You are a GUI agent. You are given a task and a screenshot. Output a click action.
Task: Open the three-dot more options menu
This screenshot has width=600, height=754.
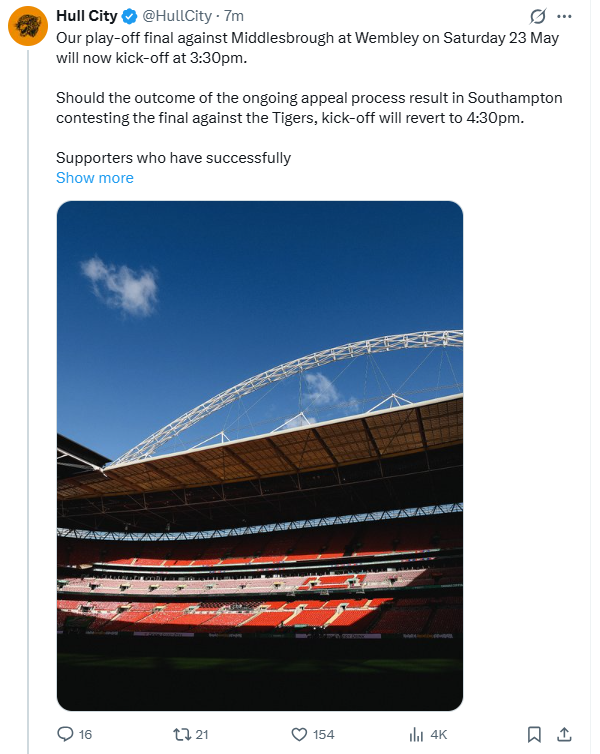(564, 16)
